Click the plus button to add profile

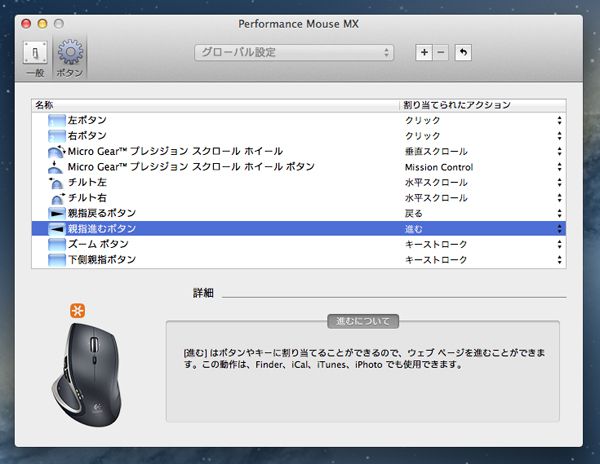pos(426,51)
